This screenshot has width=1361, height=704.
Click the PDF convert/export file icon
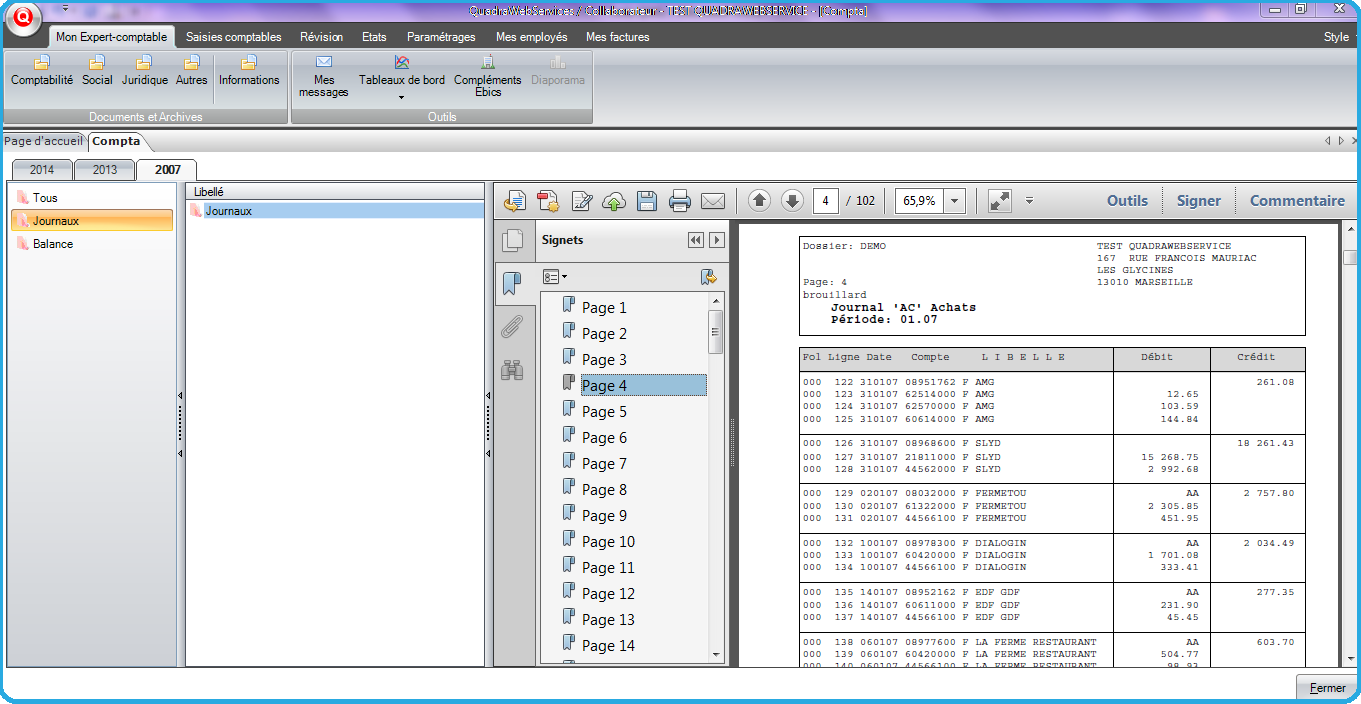click(514, 201)
